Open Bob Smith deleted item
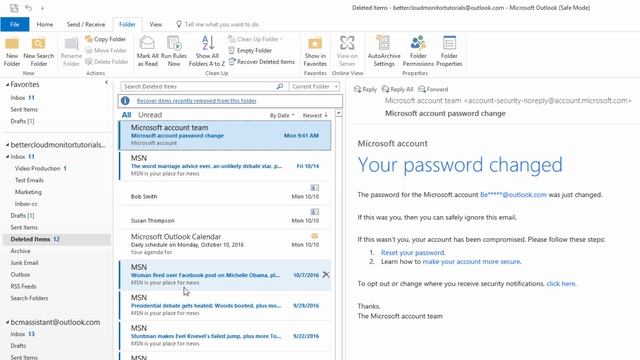 coord(225,193)
